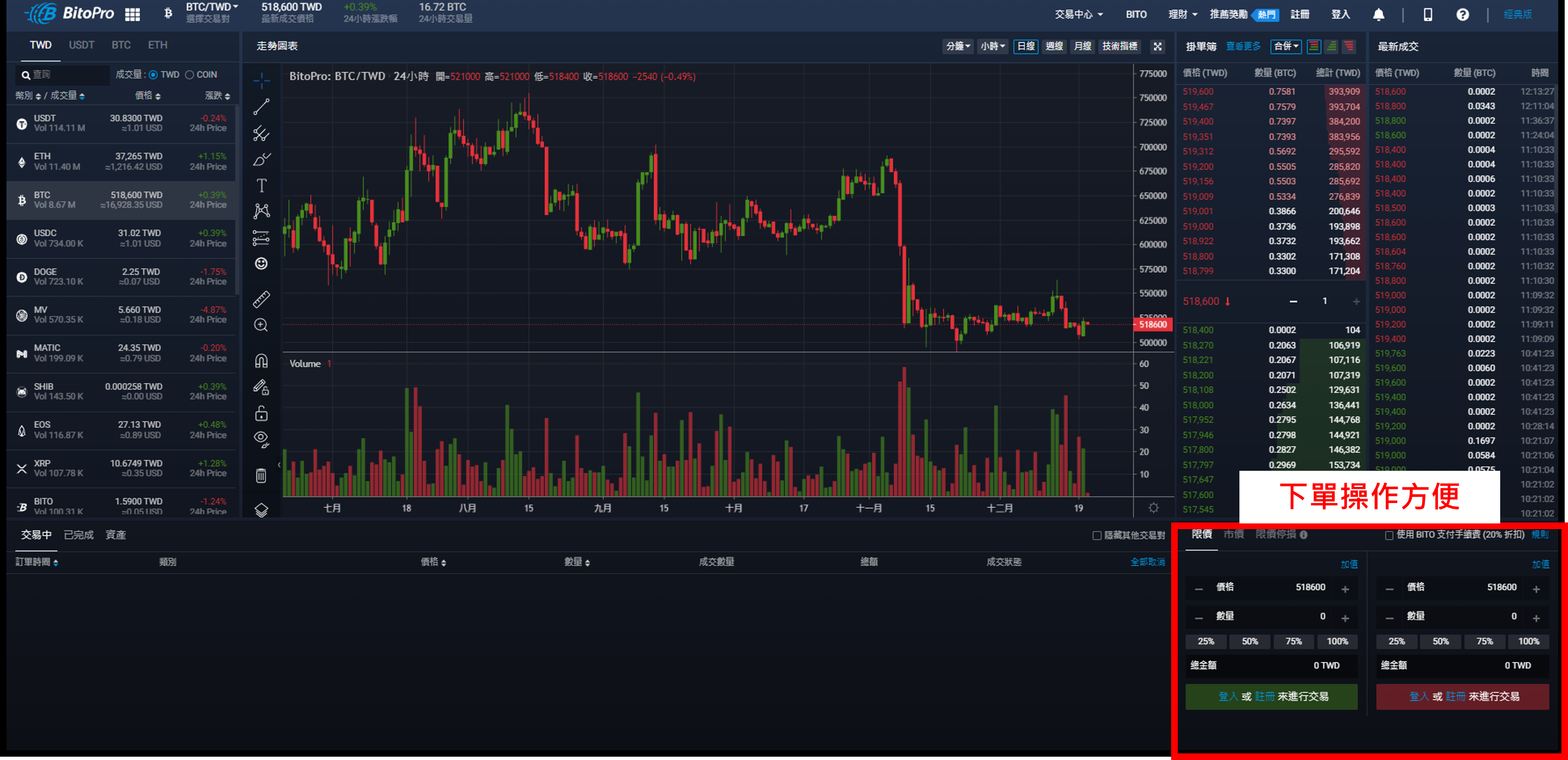This screenshot has width=1568, height=760.
Task: Open 技術指標 indicators
Action: click(1119, 46)
